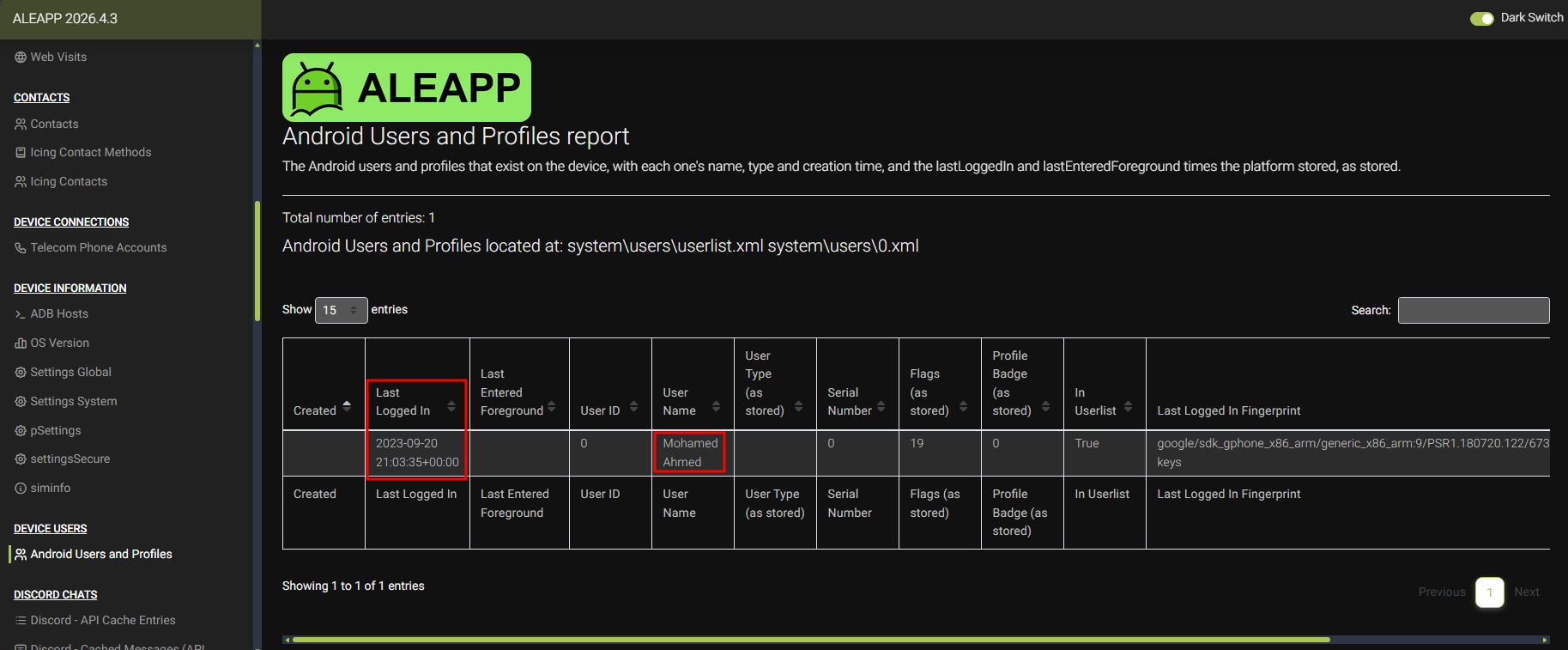Click the Next pagination link
1568x650 pixels.
[x=1527, y=592]
